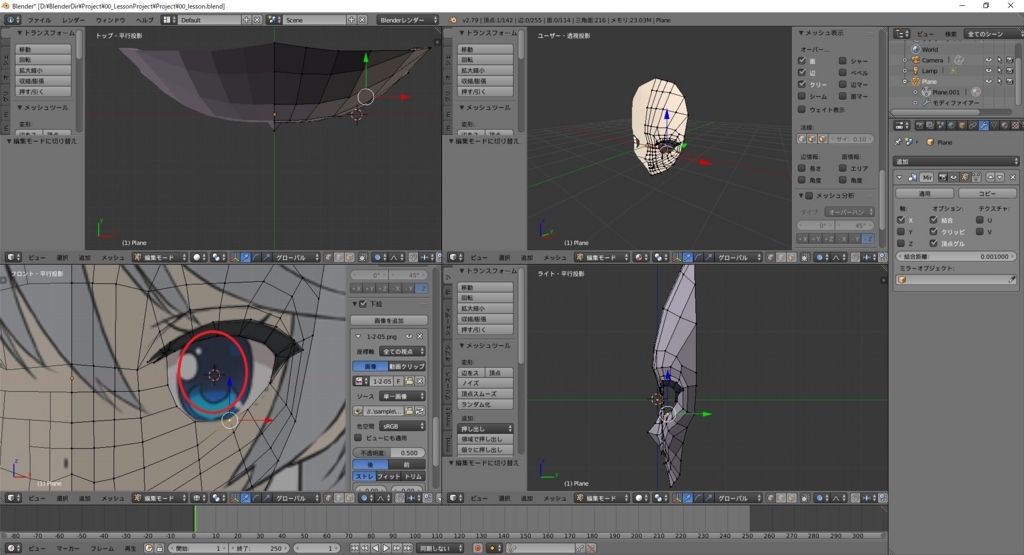Click the add screen layout plus icon

pos(245,19)
